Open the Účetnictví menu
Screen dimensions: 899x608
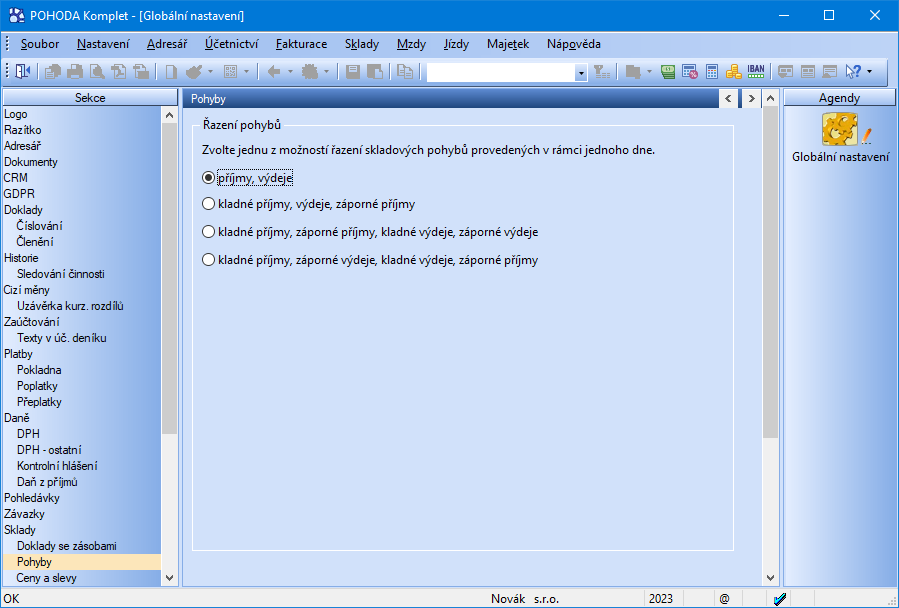tap(232, 44)
